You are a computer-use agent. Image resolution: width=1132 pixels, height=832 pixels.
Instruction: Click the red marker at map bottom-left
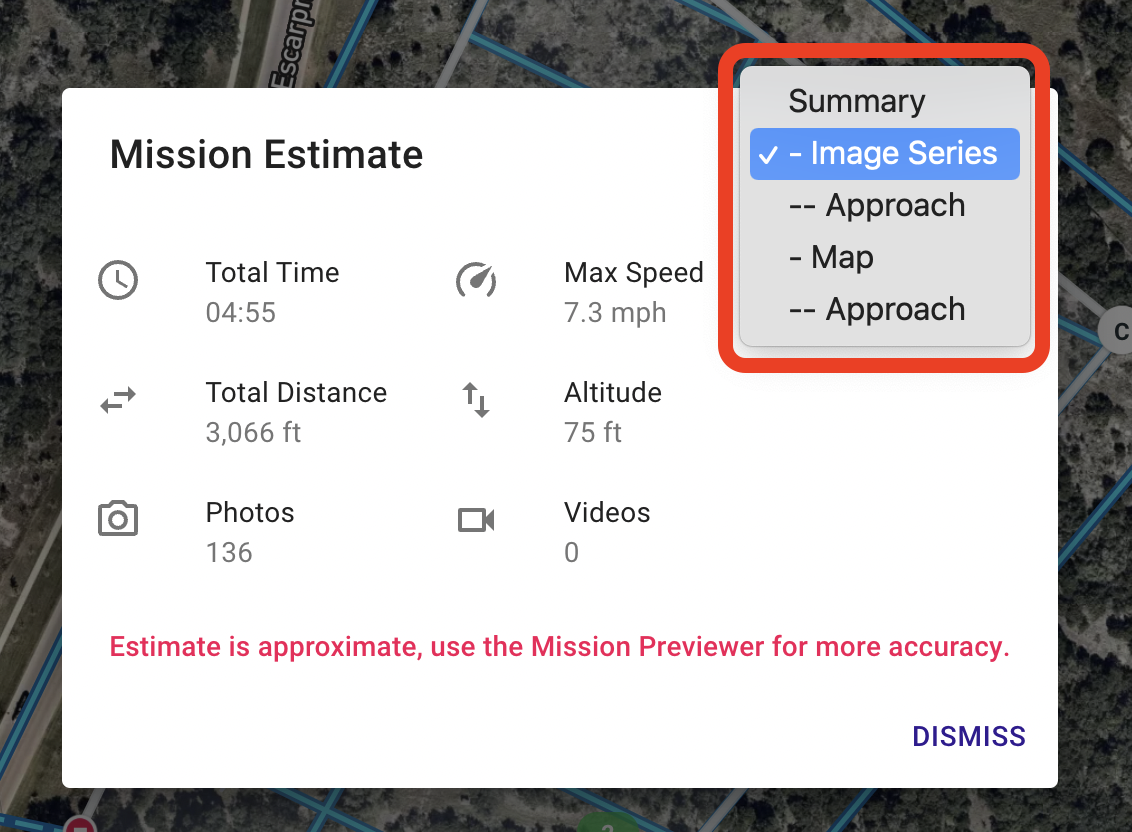(x=80, y=824)
